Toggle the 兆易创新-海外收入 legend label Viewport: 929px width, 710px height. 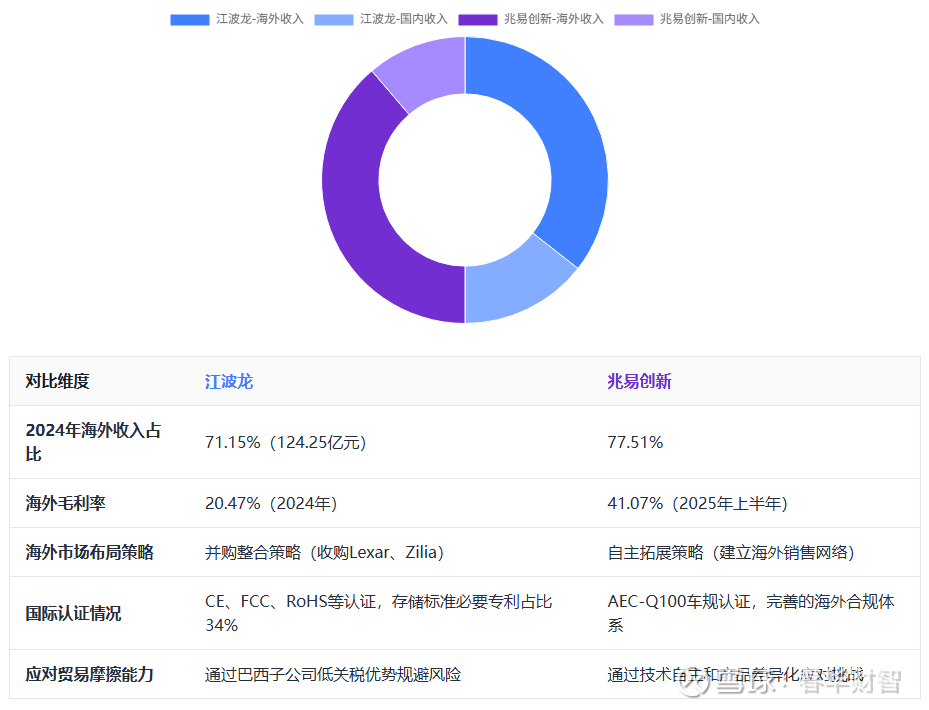click(553, 19)
